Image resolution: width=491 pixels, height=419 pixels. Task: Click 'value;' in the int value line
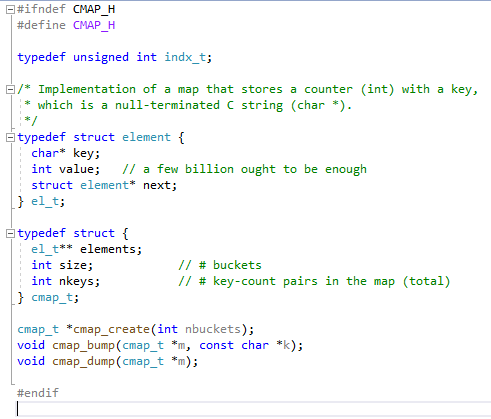[x=79, y=169]
